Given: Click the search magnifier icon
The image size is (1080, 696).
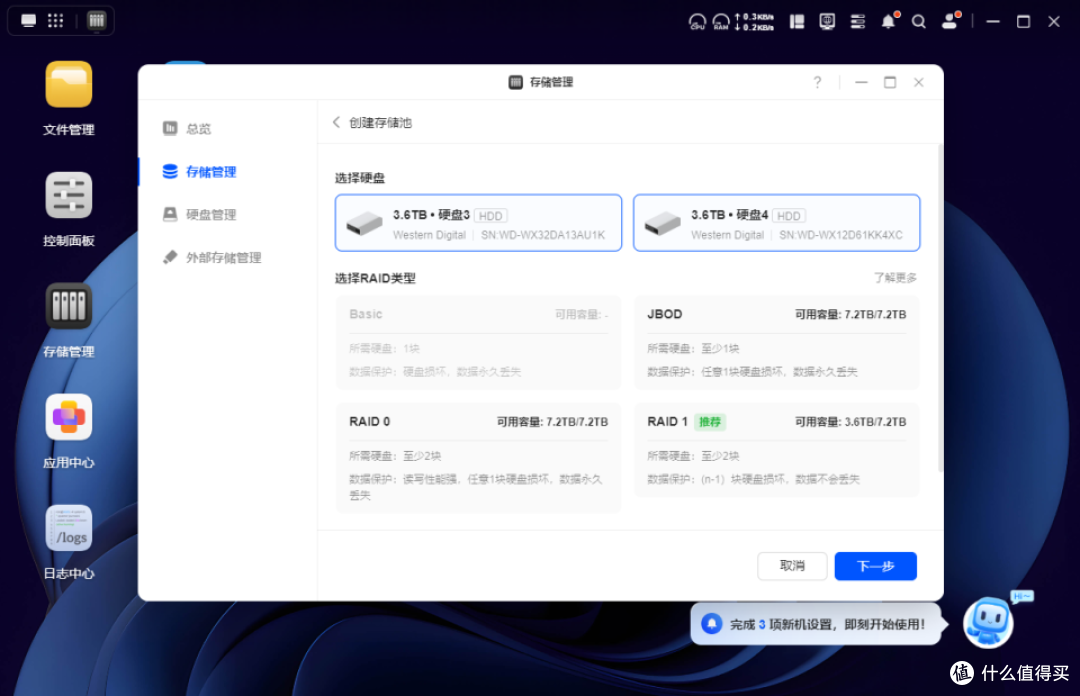Looking at the screenshot, I should pyautogui.click(x=919, y=22).
